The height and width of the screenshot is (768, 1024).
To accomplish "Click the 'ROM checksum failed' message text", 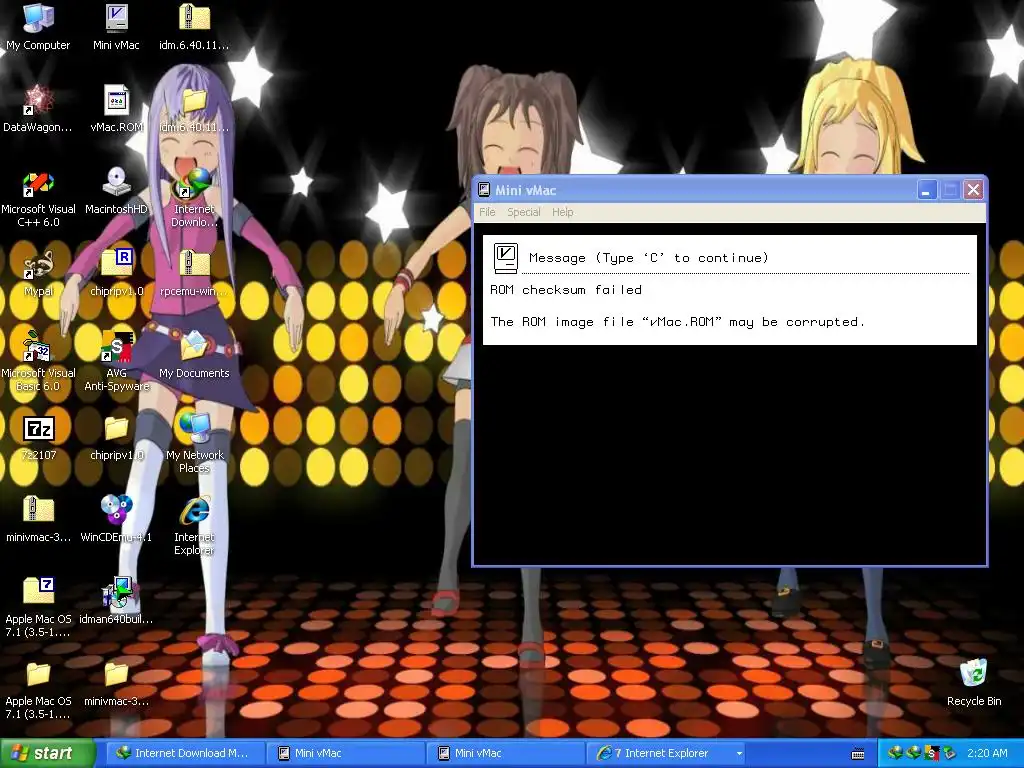I will pyautogui.click(x=566, y=290).
